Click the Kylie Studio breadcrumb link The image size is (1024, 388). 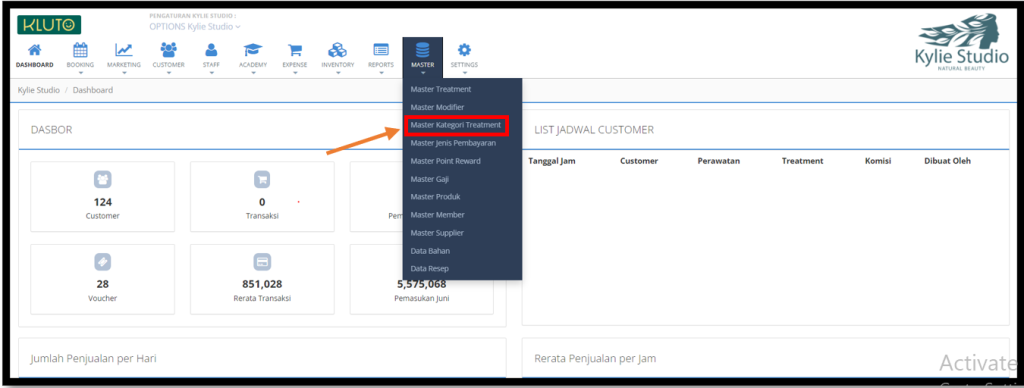(x=39, y=89)
